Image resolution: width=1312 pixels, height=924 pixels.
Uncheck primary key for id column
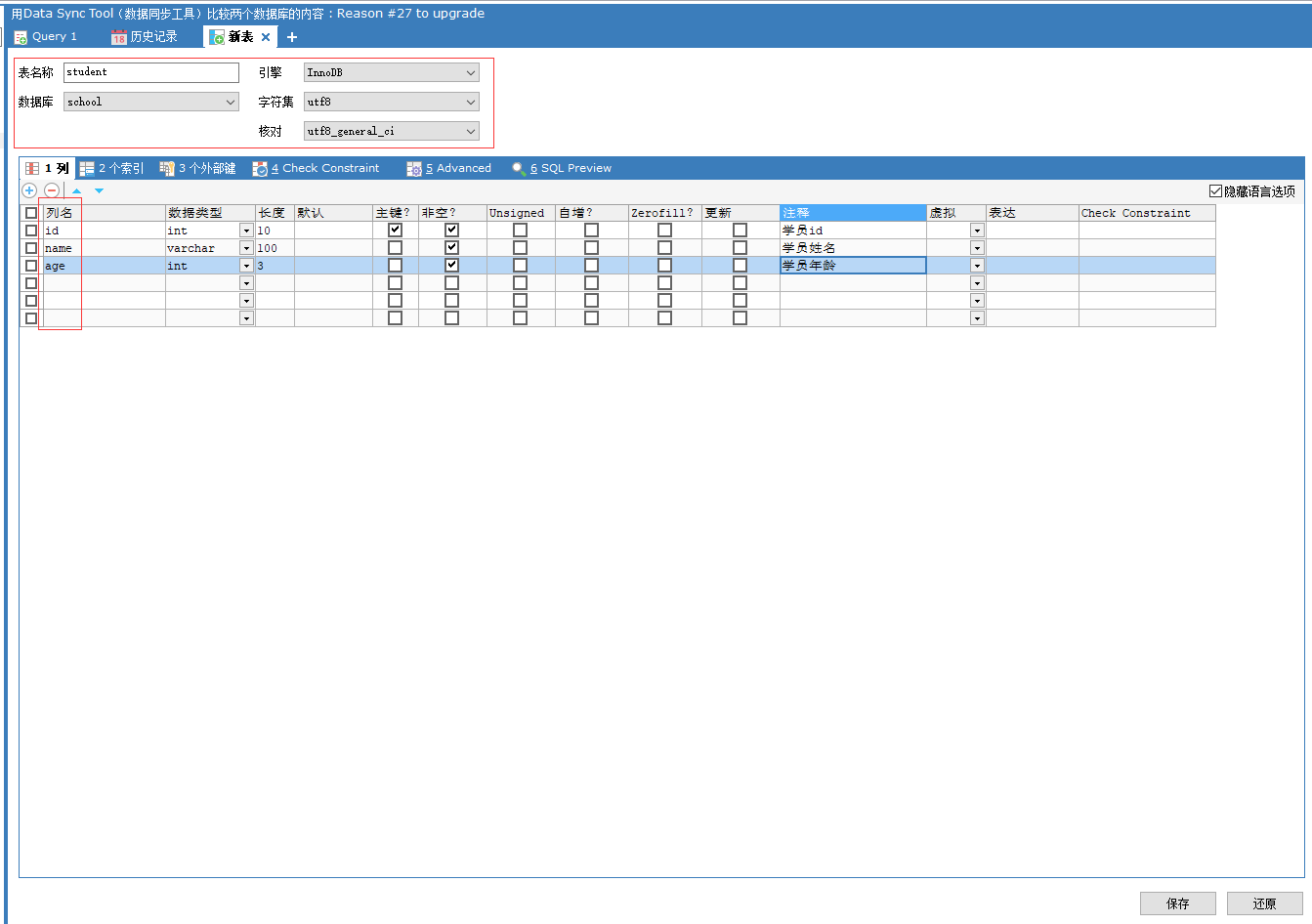point(395,231)
